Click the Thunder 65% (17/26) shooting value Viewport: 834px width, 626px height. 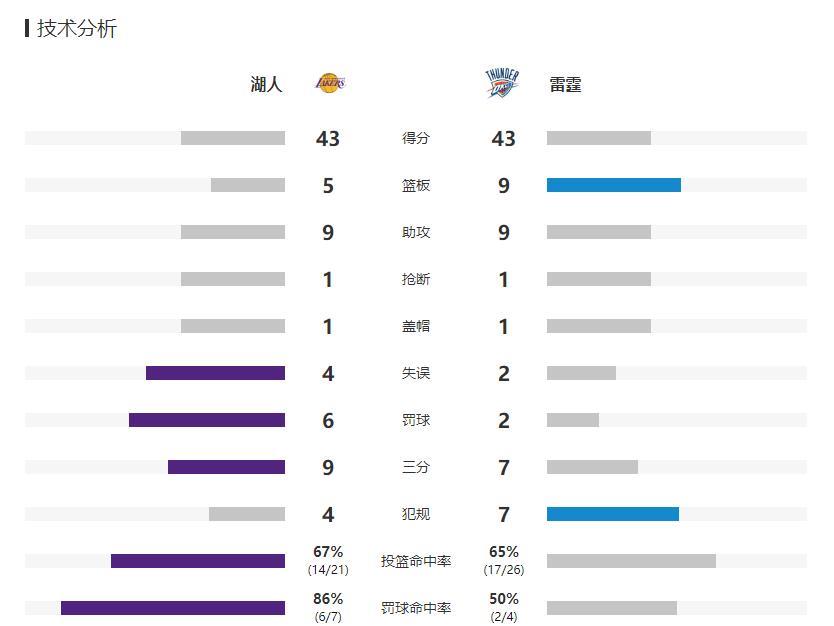[x=504, y=560]
